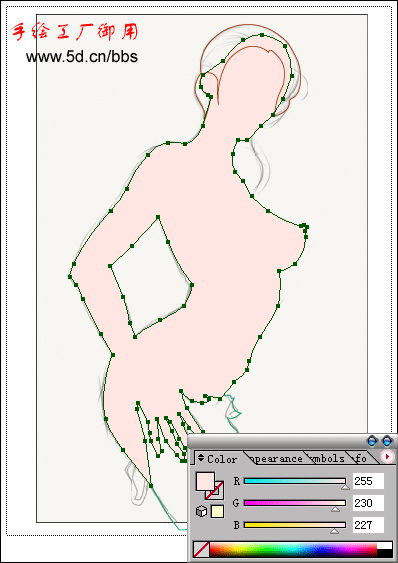
Task: Pick white at the spectrum bar's right end
Action: (x=385, y=546)
